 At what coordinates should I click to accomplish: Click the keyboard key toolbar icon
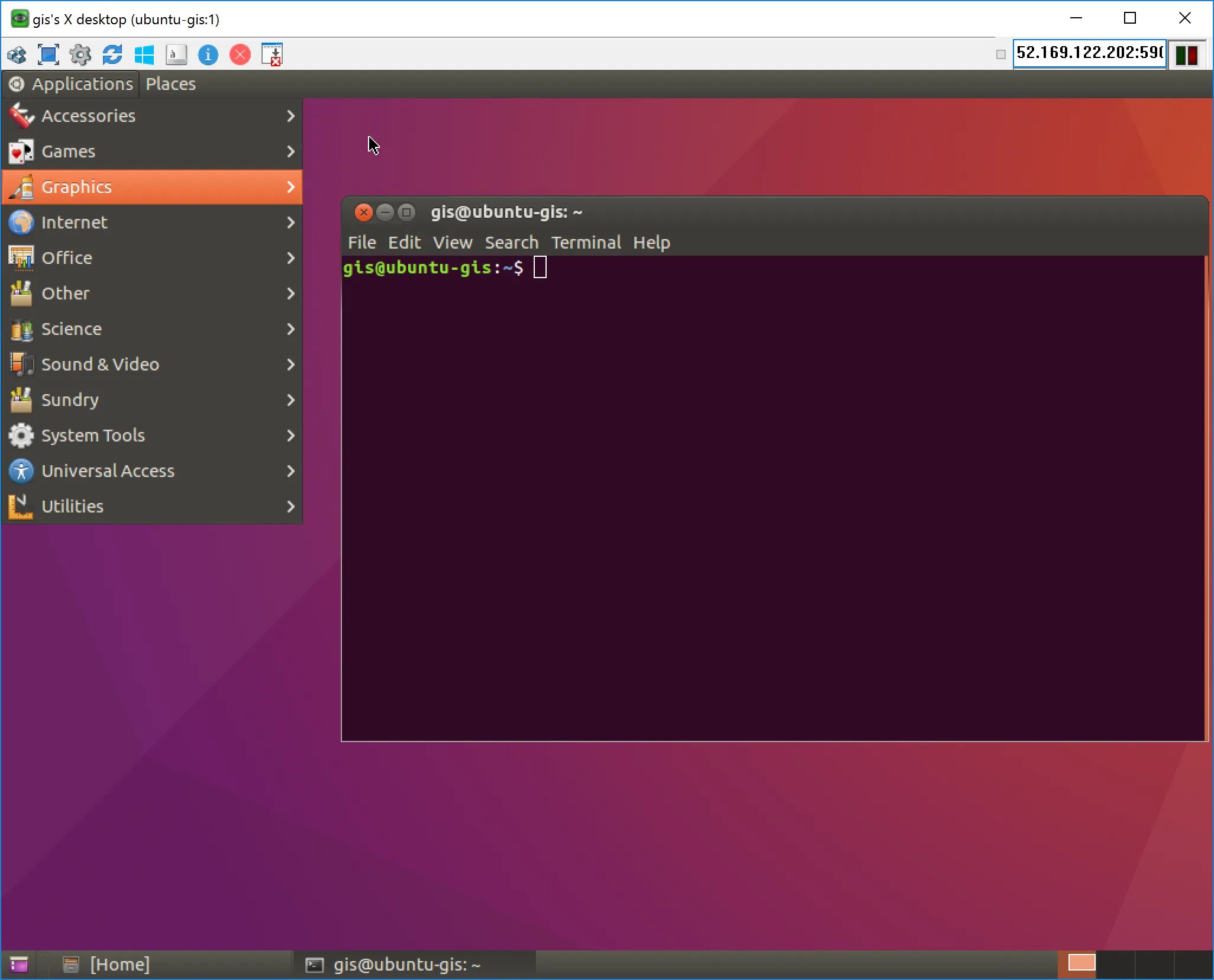pos(176,55)
